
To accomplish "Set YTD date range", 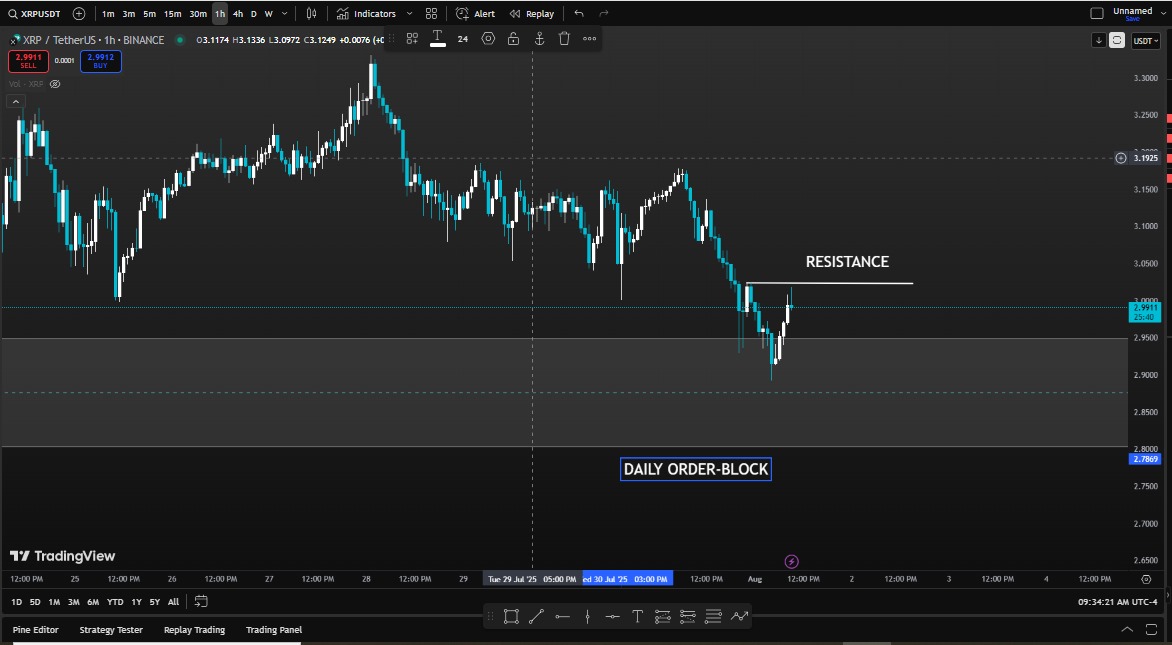I will pos(115,602).
